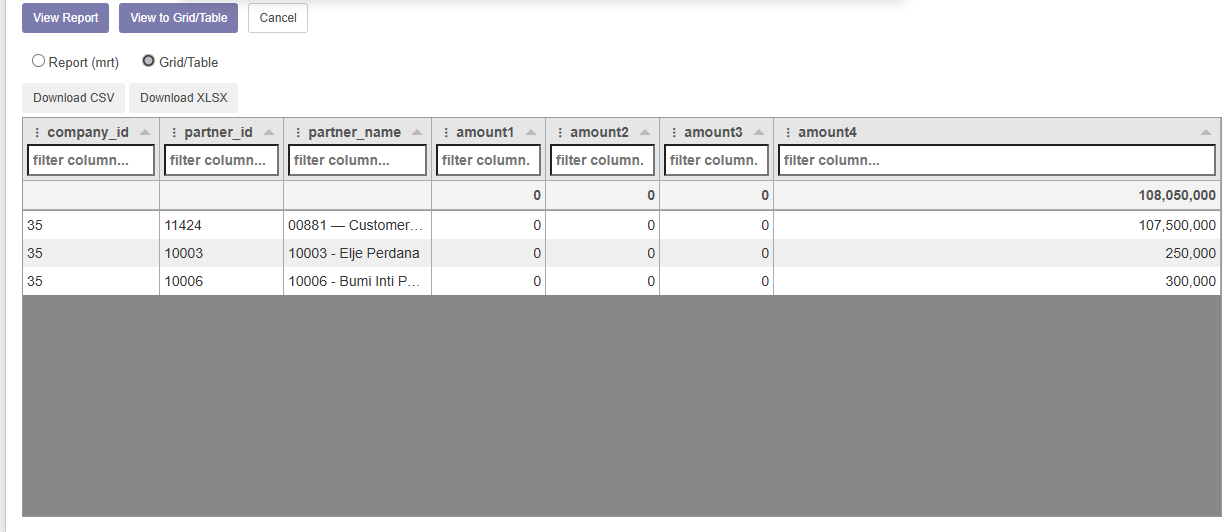This screenshot has width=1231, height=532.
Task: Open the amount4 column menu dots icon
Action: tap(788, 132)
